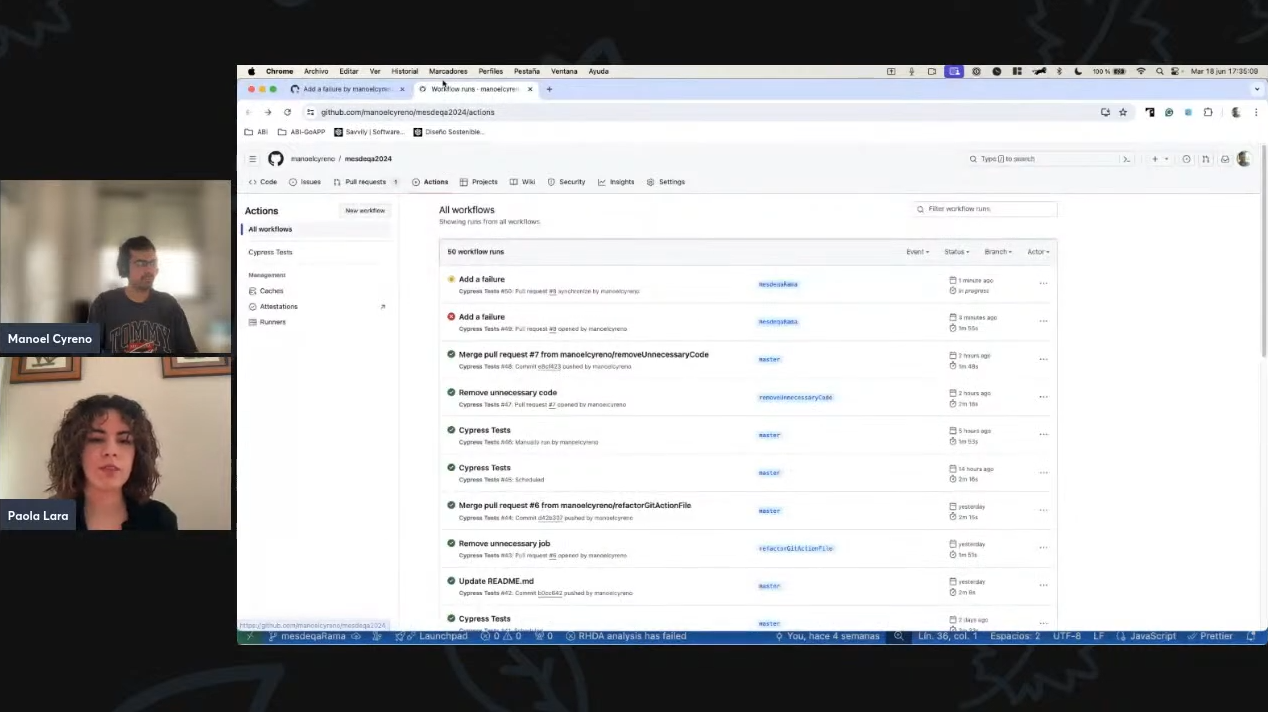
Task: Switch to the Pull requests repository tab
Action: click(x=366, y=182)
